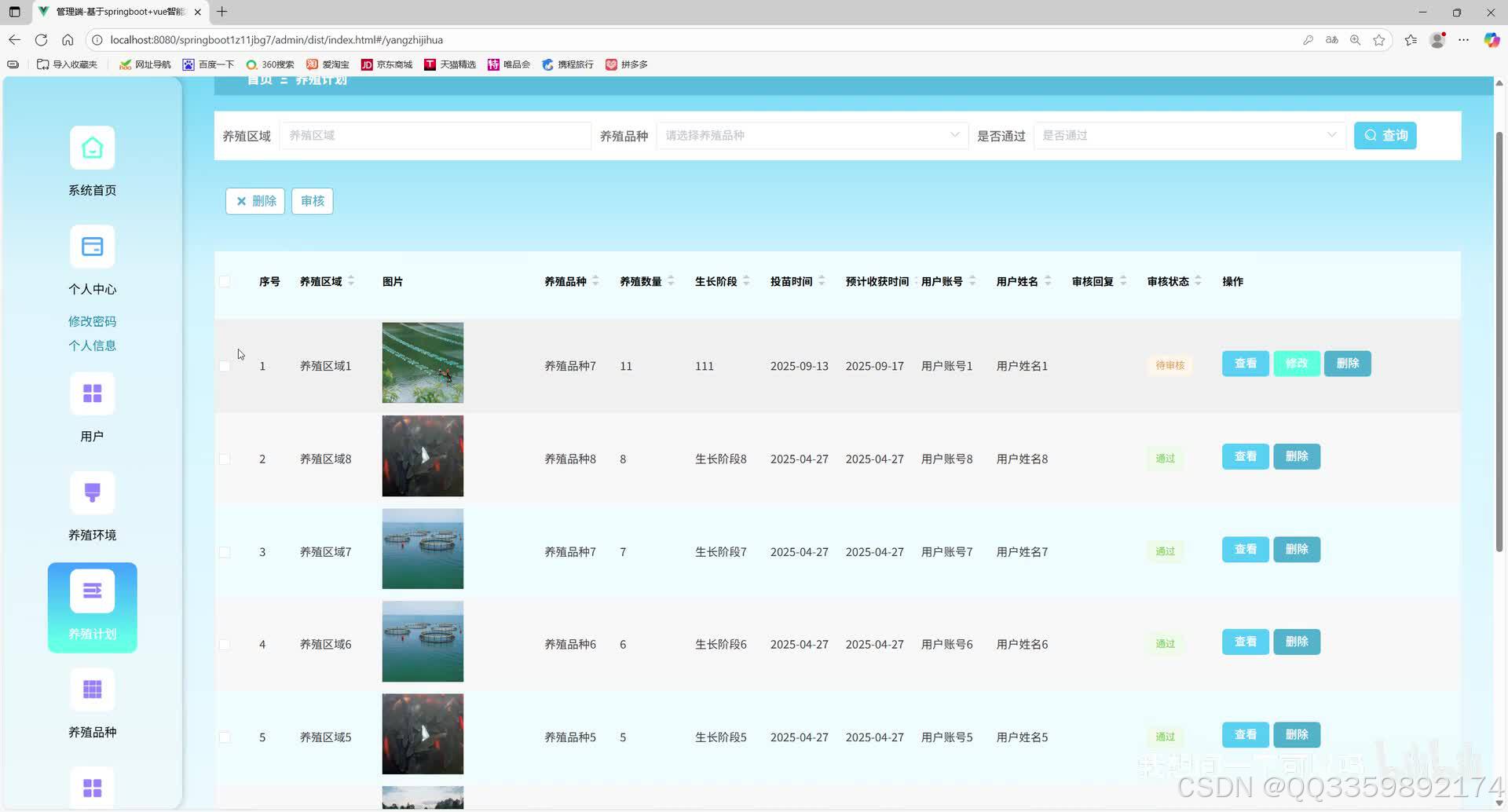Open the 京东商城 bookmark
The height and width of the screenshot is (812, 1508).
[386, 64]
